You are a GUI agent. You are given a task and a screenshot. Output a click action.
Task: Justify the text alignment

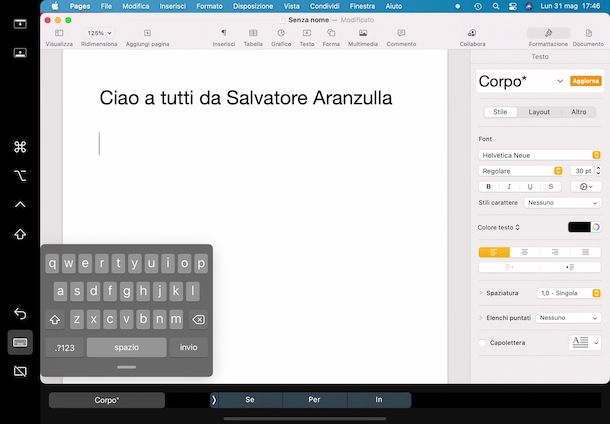[585, 252]
